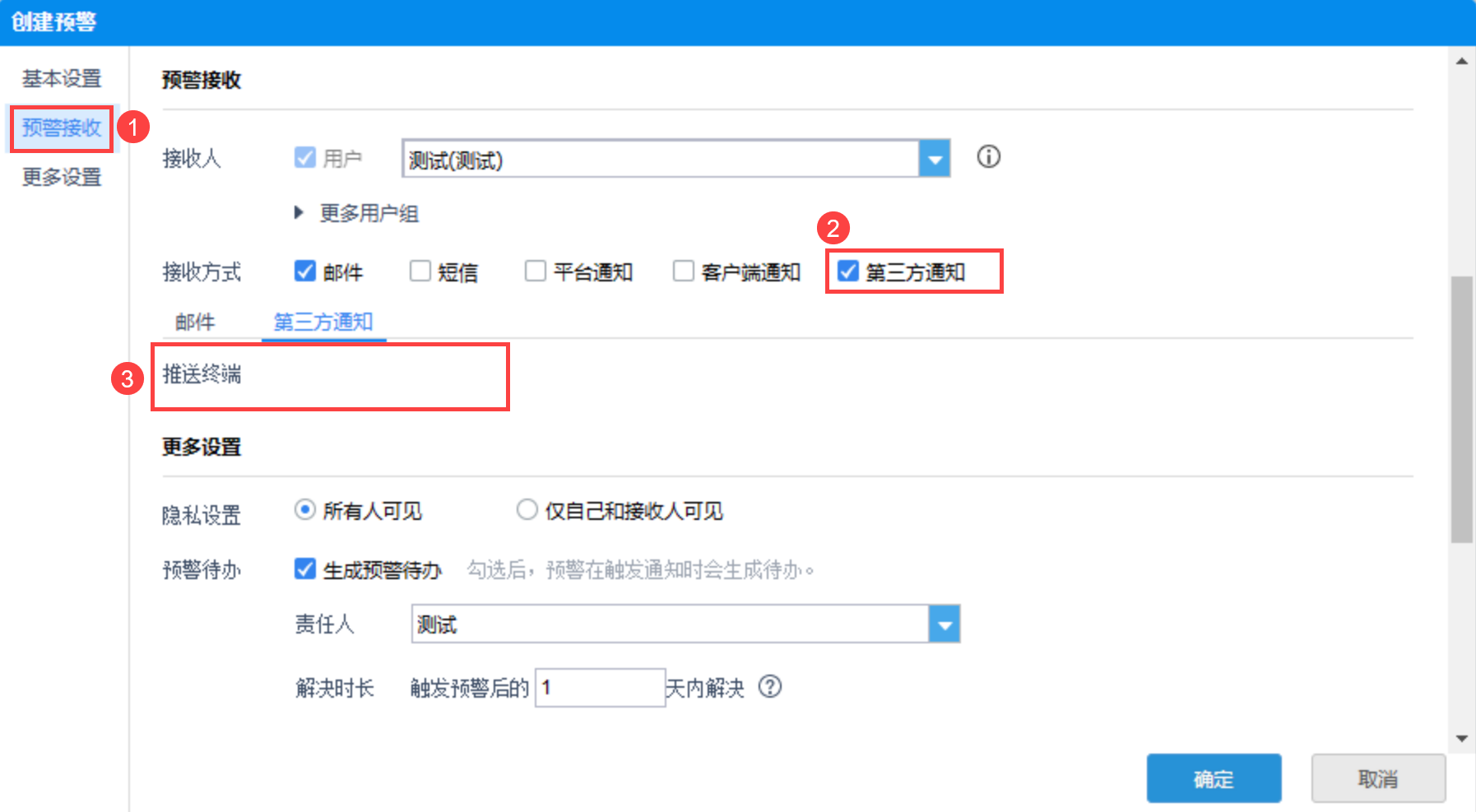Enable the 平台通知 checkbox
1476x812 pixels.
[536, 271]
